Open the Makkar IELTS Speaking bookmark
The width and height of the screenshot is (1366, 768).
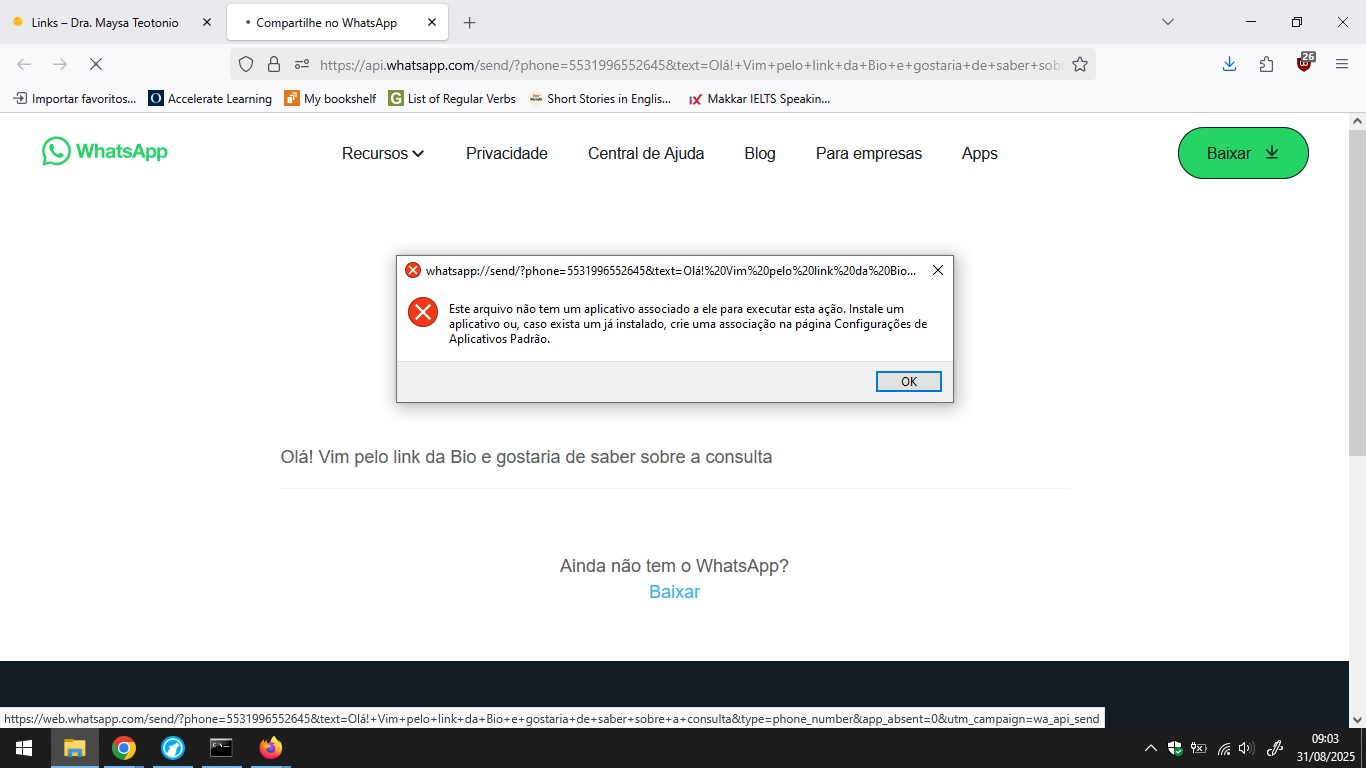pos(759,98)
